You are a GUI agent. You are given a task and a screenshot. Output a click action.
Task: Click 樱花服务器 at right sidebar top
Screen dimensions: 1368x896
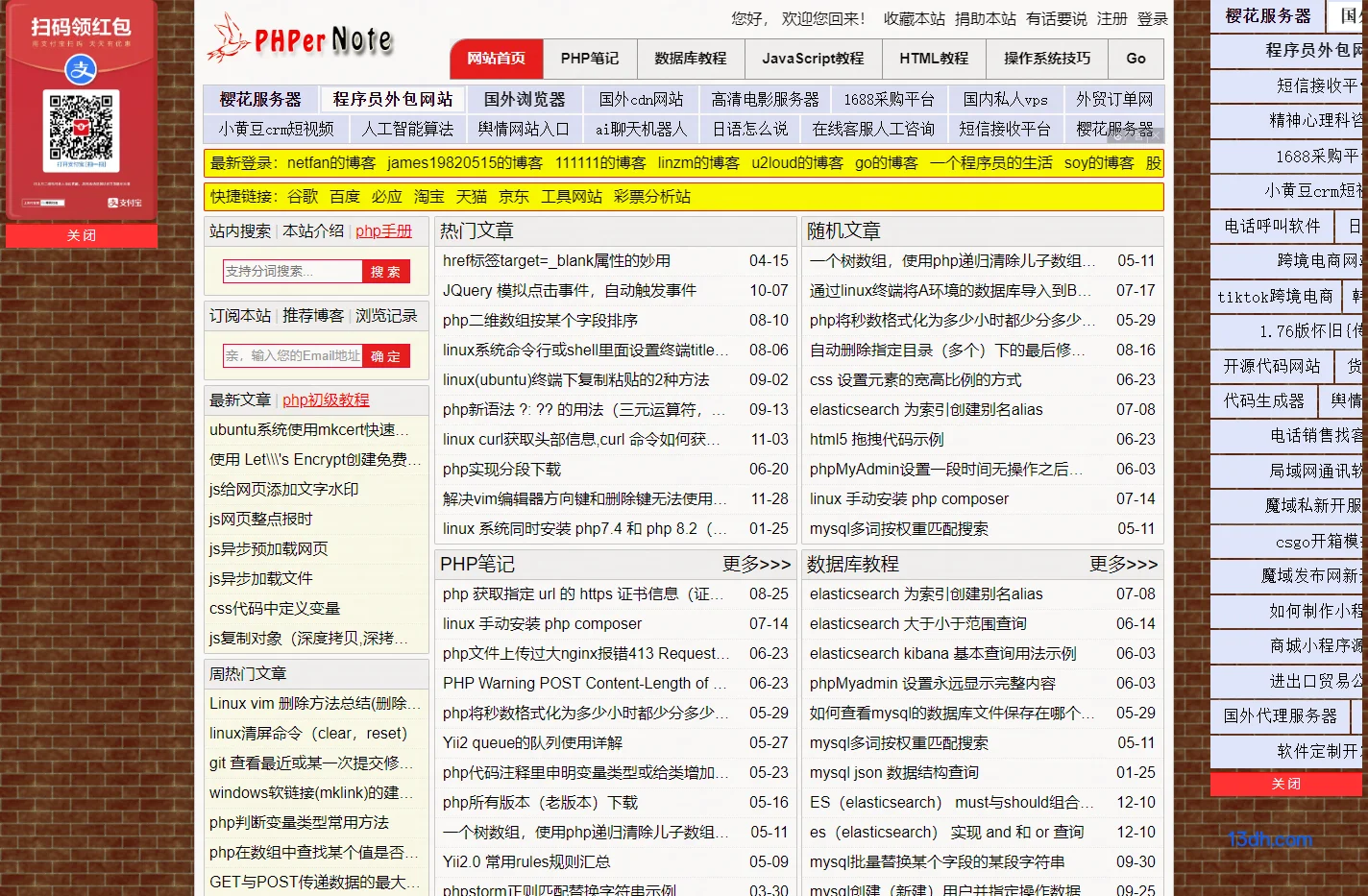click(1268, 16)
